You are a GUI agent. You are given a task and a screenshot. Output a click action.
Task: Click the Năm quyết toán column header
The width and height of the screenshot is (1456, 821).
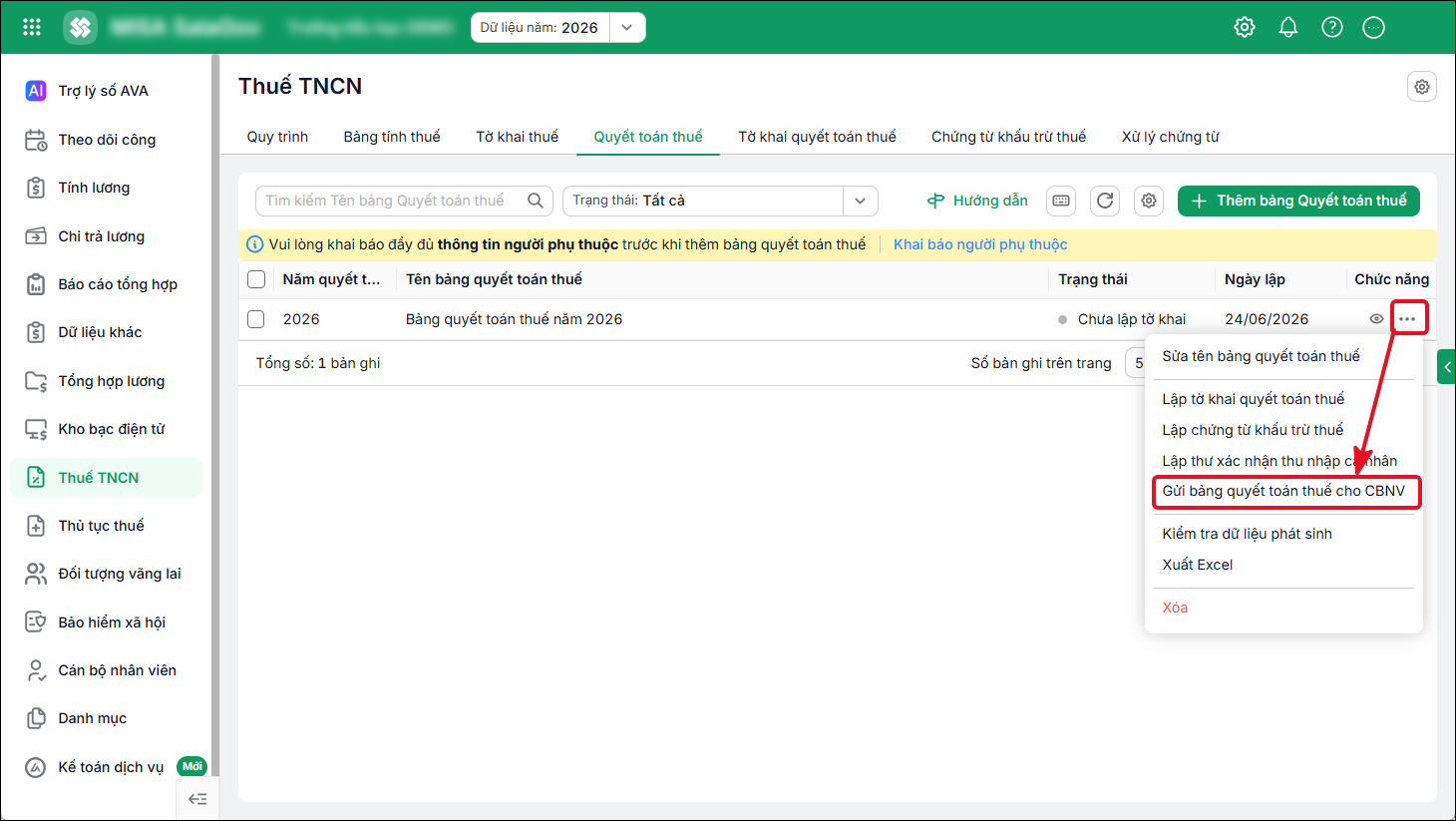point(331,279)
